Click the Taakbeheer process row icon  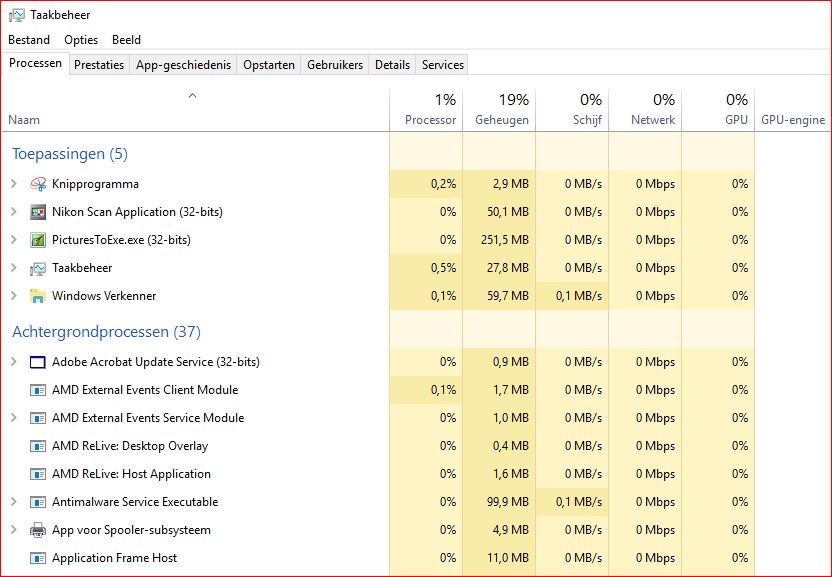tap(38, 268)
